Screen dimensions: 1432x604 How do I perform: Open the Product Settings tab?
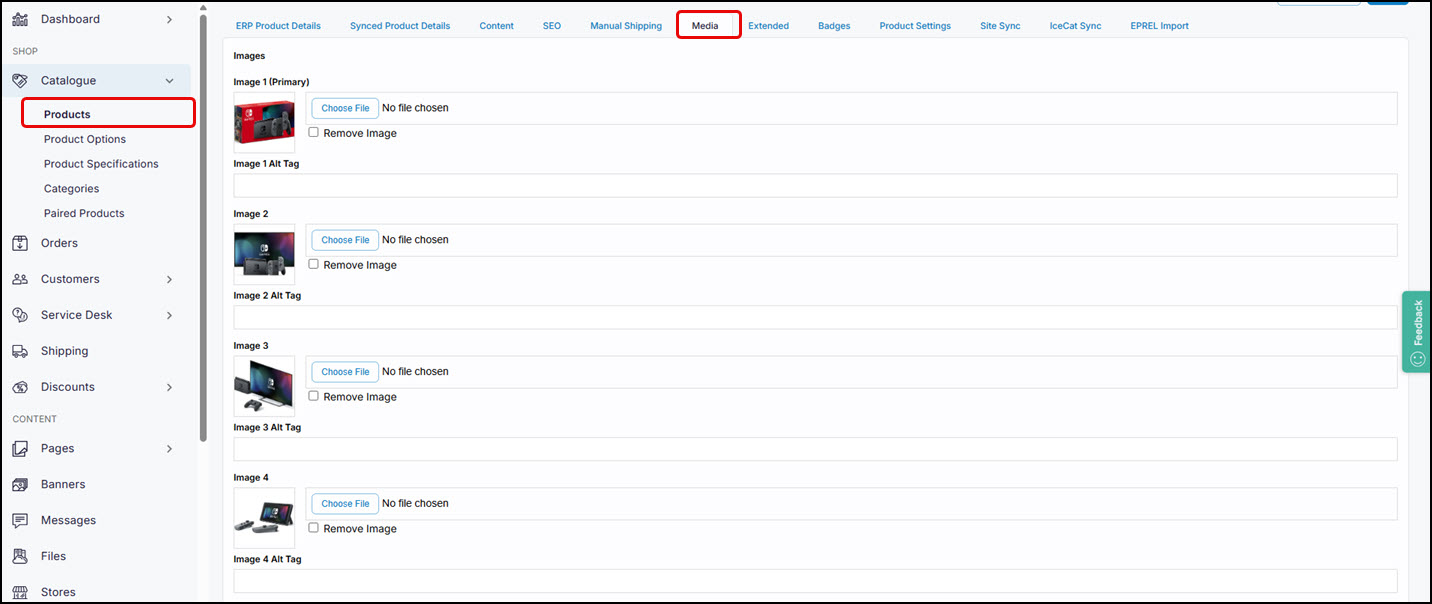[x=915, y=26]
